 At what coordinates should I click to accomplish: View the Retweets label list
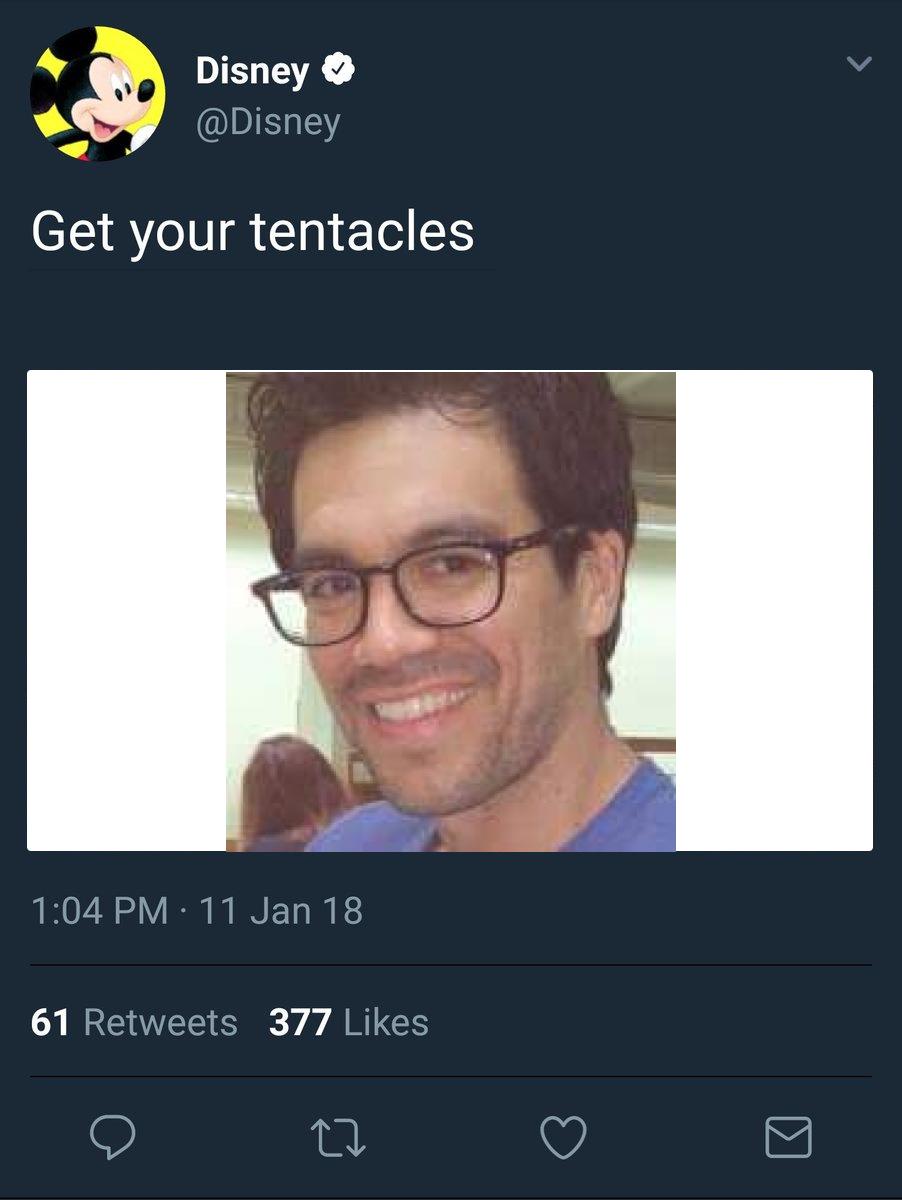click(161, 1022)
